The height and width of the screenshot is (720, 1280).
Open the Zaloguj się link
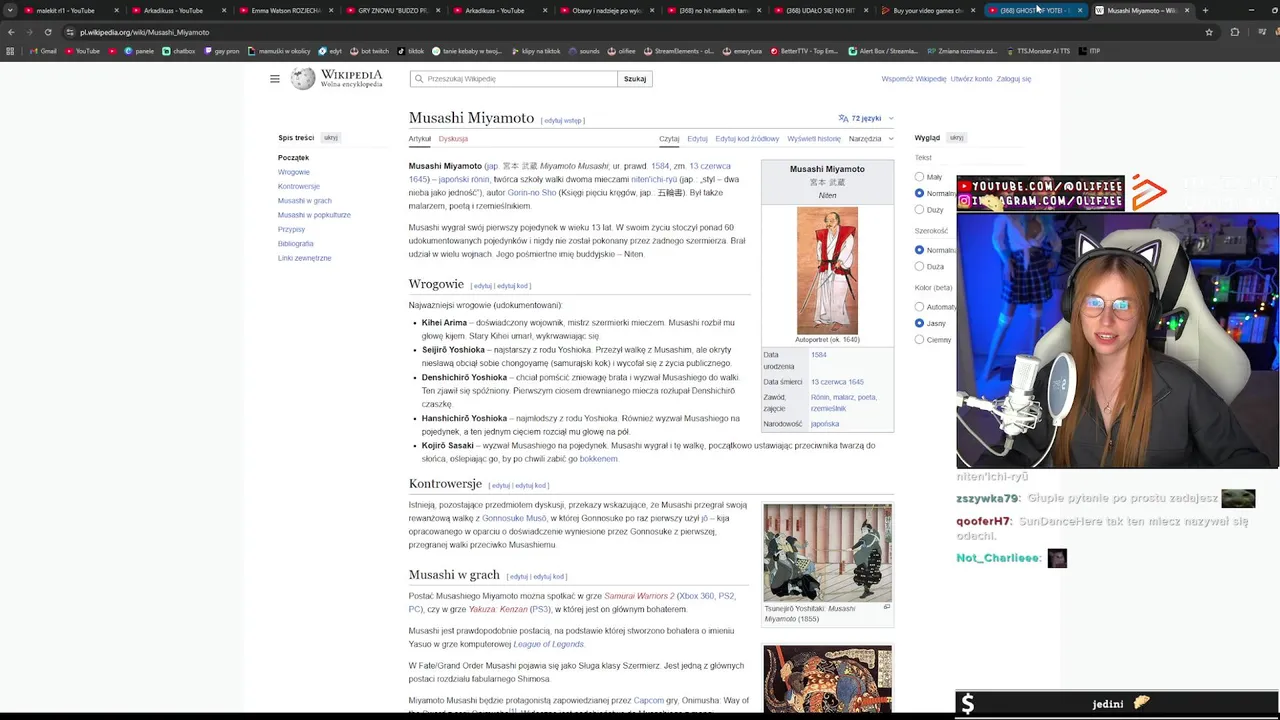[x=1013, y=79]
